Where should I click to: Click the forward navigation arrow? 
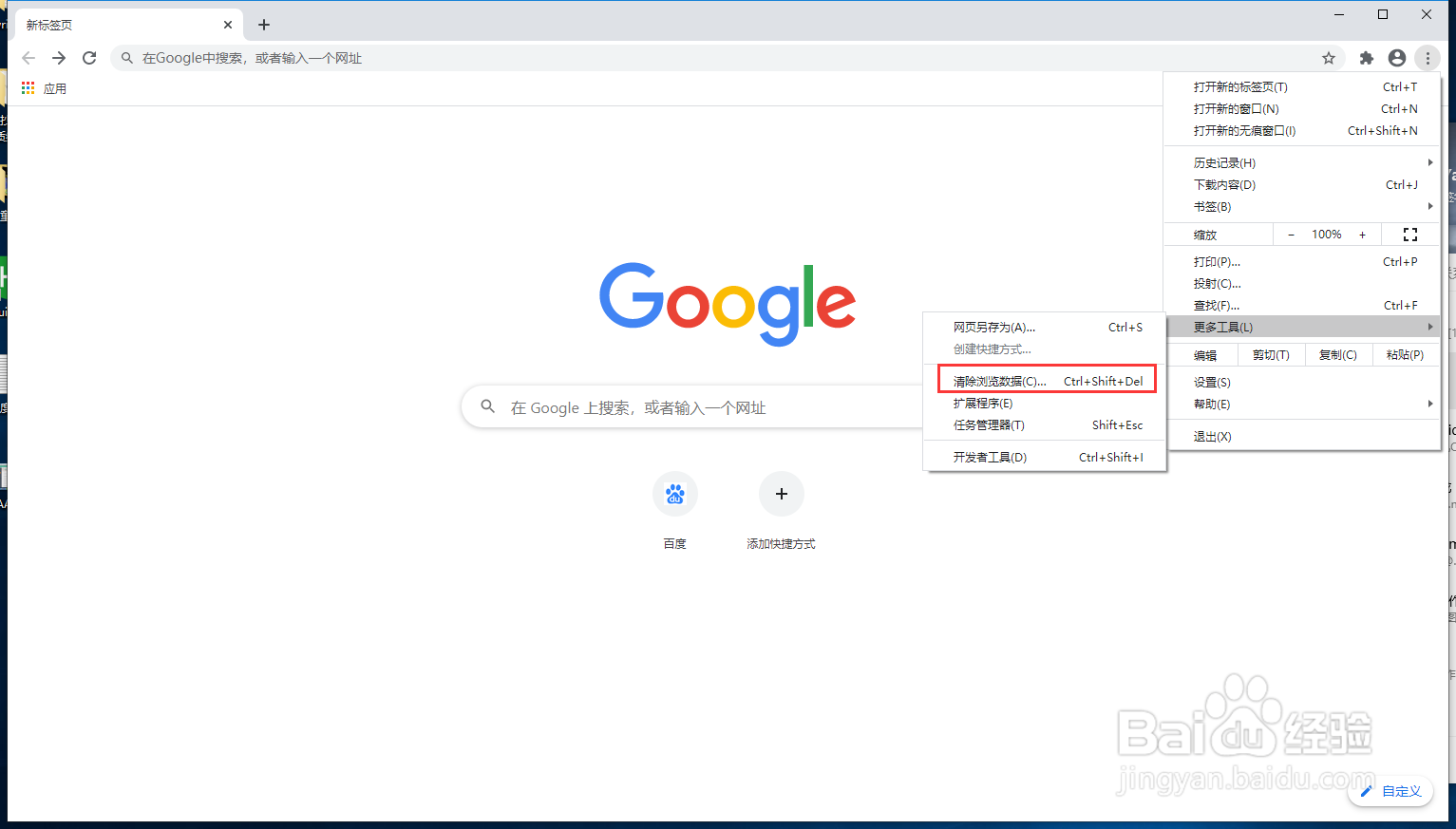coord(59,58)
